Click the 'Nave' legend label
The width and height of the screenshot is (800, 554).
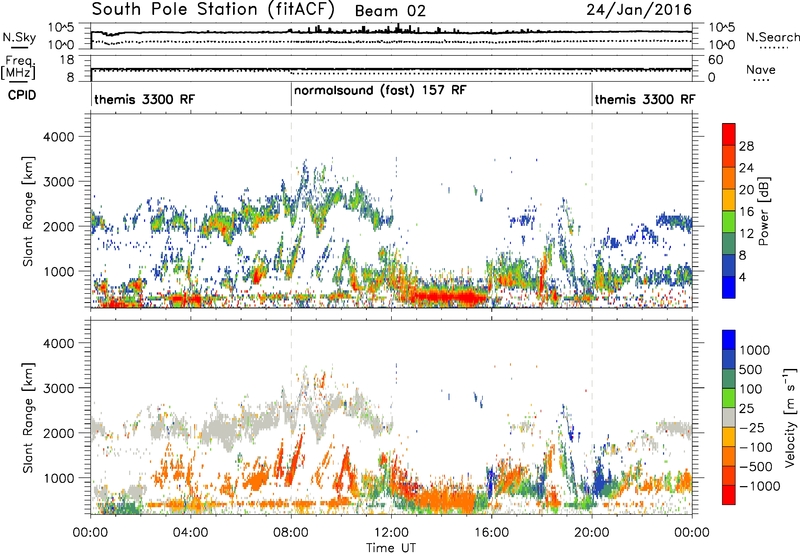pyautogui.click(x=761, y=69)
